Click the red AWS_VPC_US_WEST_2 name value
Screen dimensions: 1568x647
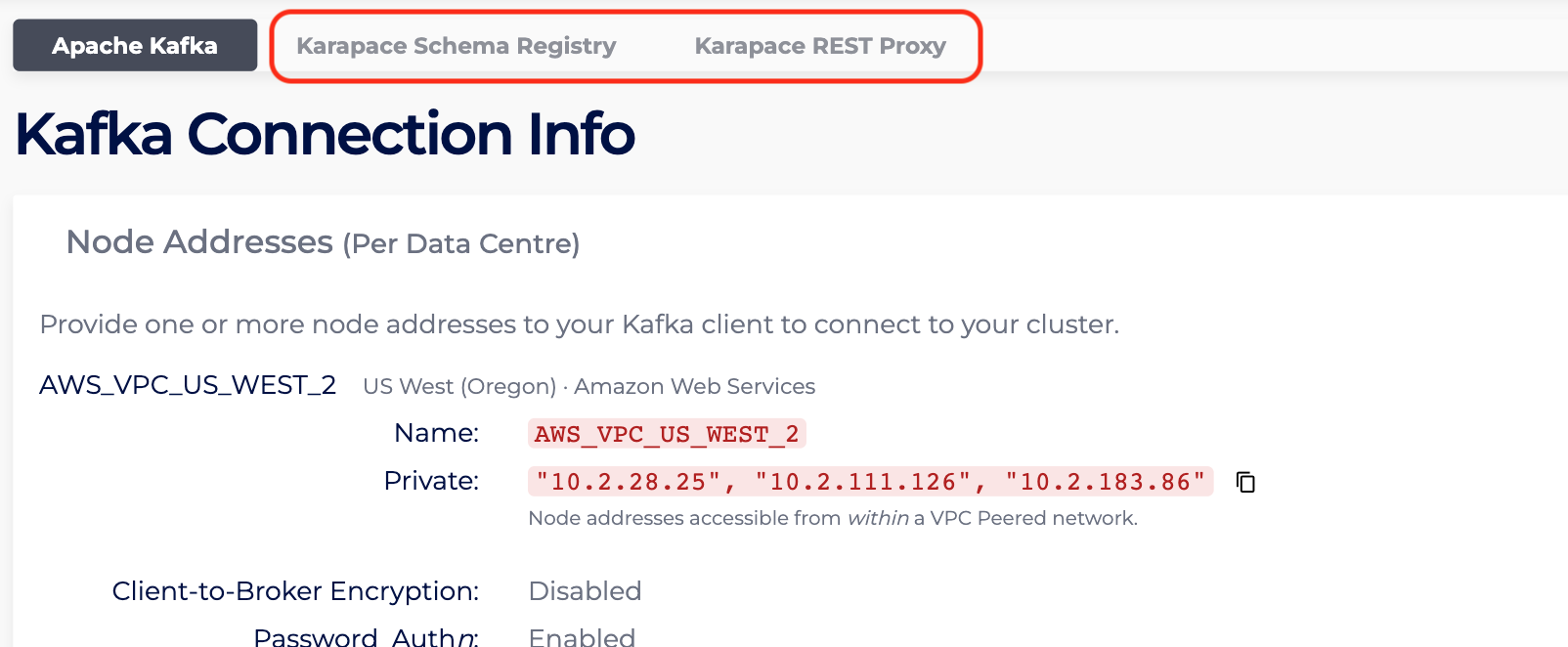(667, 434)
